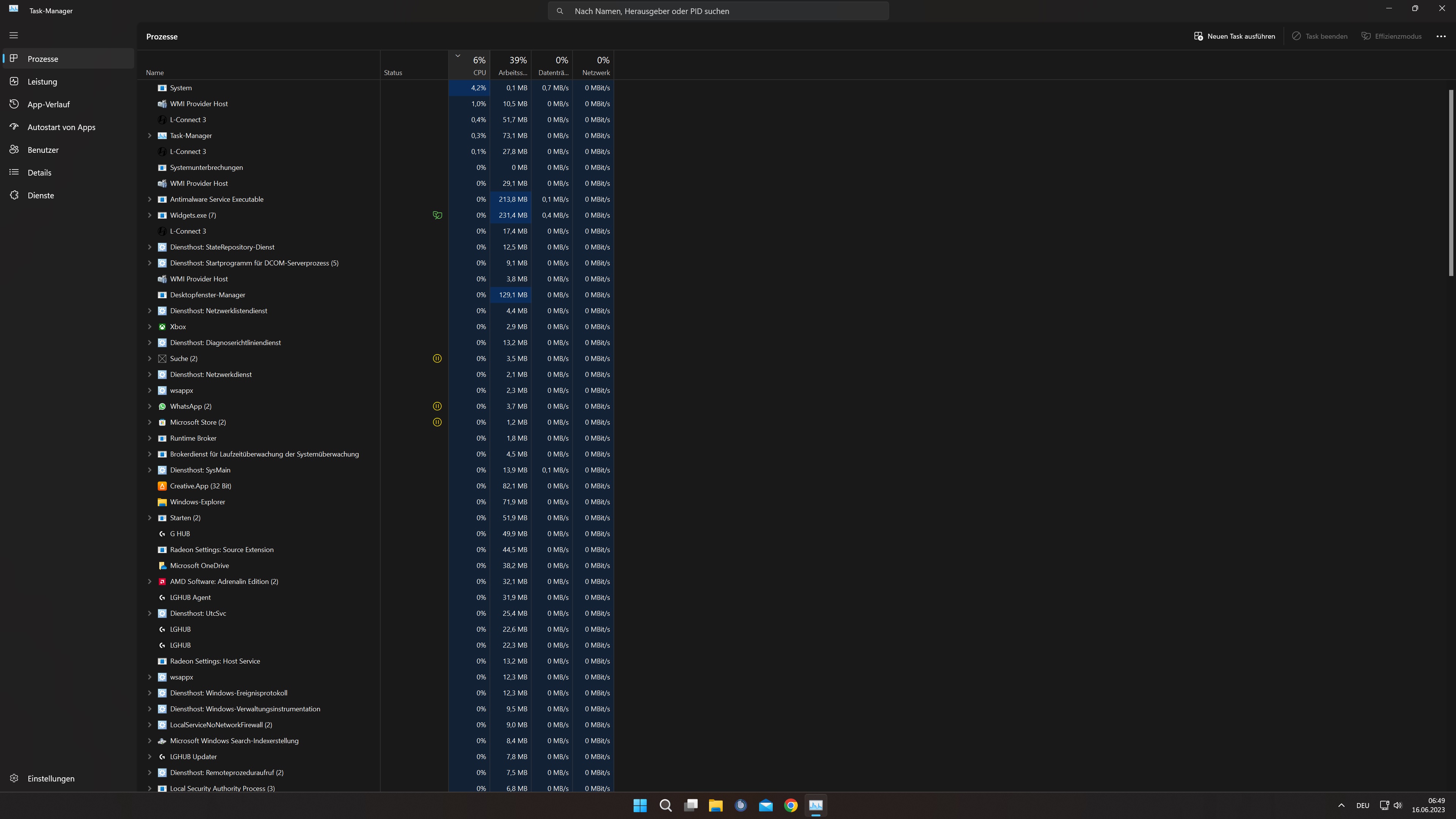Select the Desktopfenster-Manager process row
Screen dimensions: 1456x819
tap(375, 295)
